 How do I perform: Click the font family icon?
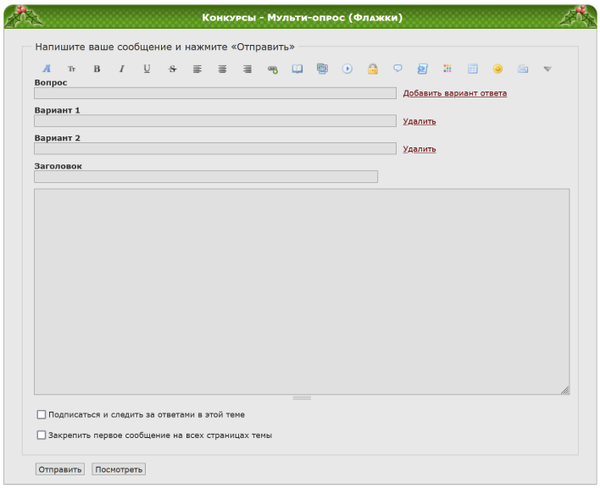[46, 69]
